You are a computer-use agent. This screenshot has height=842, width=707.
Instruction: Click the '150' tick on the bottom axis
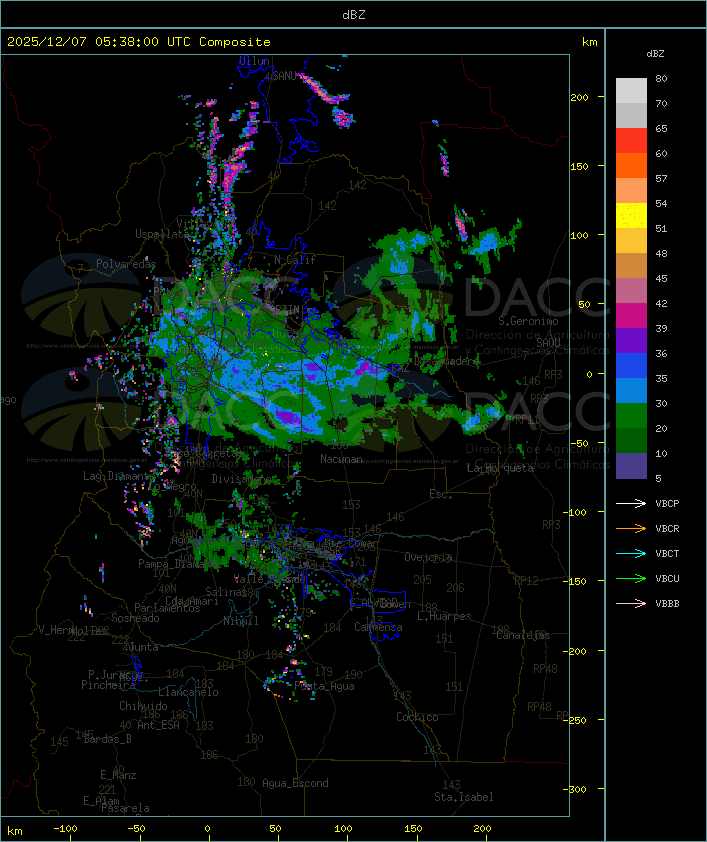[413, 829]
